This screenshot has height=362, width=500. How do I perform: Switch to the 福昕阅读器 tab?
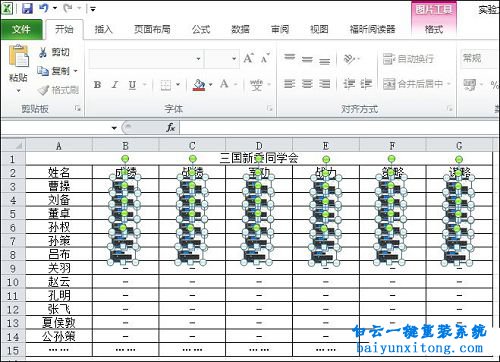(372, 29)
